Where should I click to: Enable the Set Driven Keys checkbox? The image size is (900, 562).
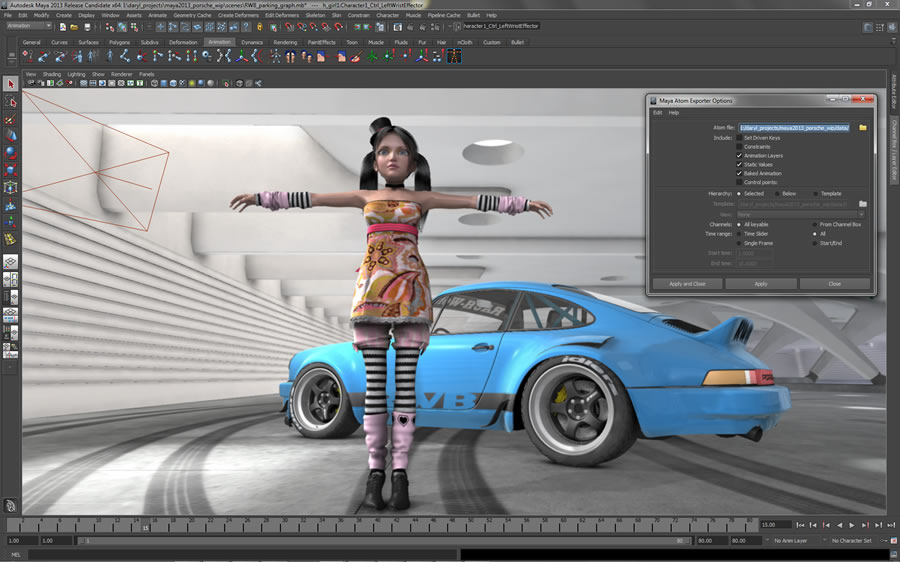(x=739, y=138)
